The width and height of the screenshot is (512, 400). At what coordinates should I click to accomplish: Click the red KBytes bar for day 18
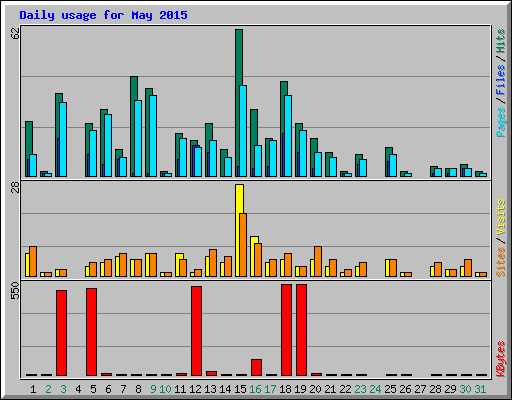[286, 330]
